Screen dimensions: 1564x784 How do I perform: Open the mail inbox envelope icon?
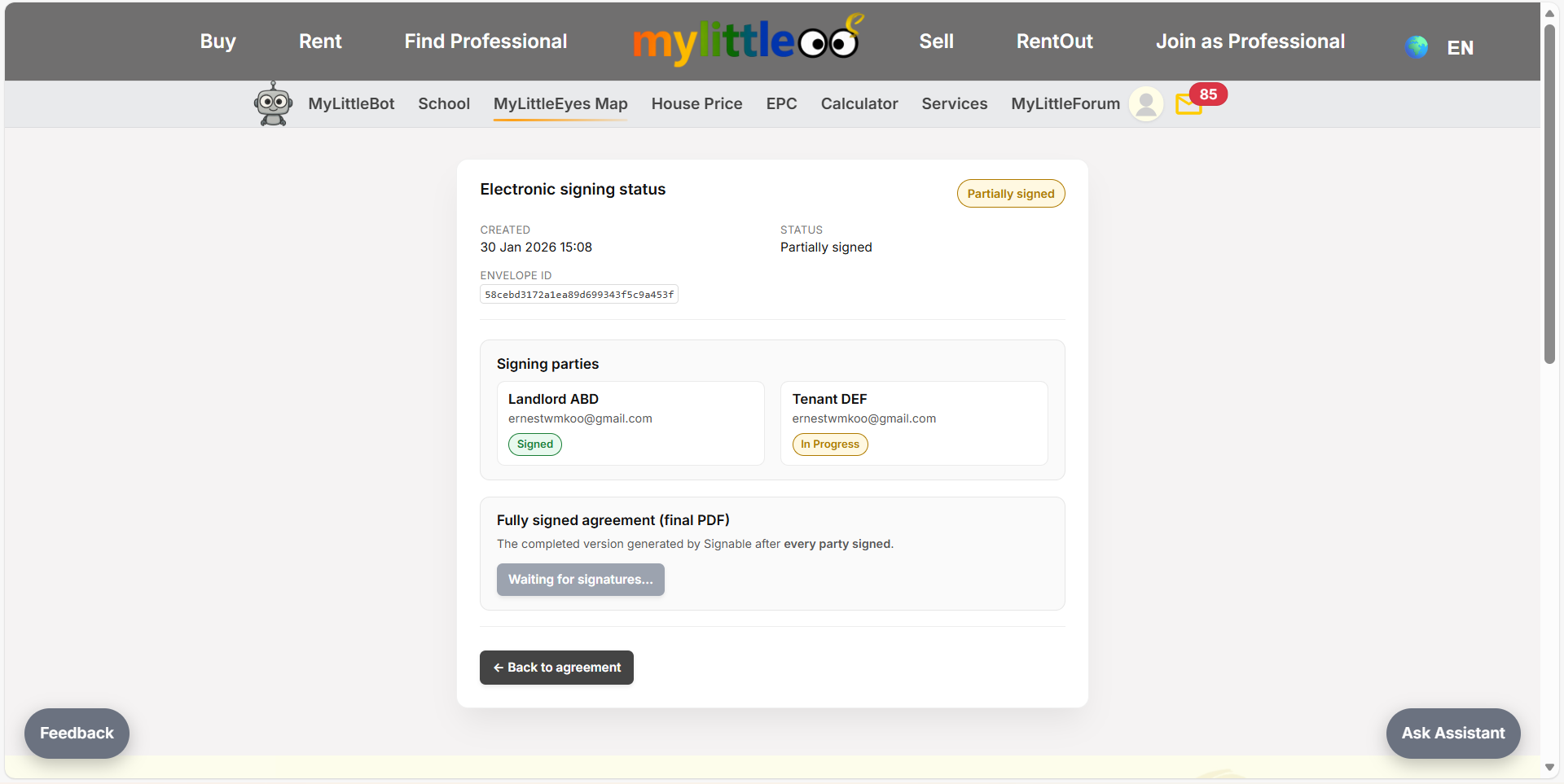pyautogui.click(x=1188, y=105)
